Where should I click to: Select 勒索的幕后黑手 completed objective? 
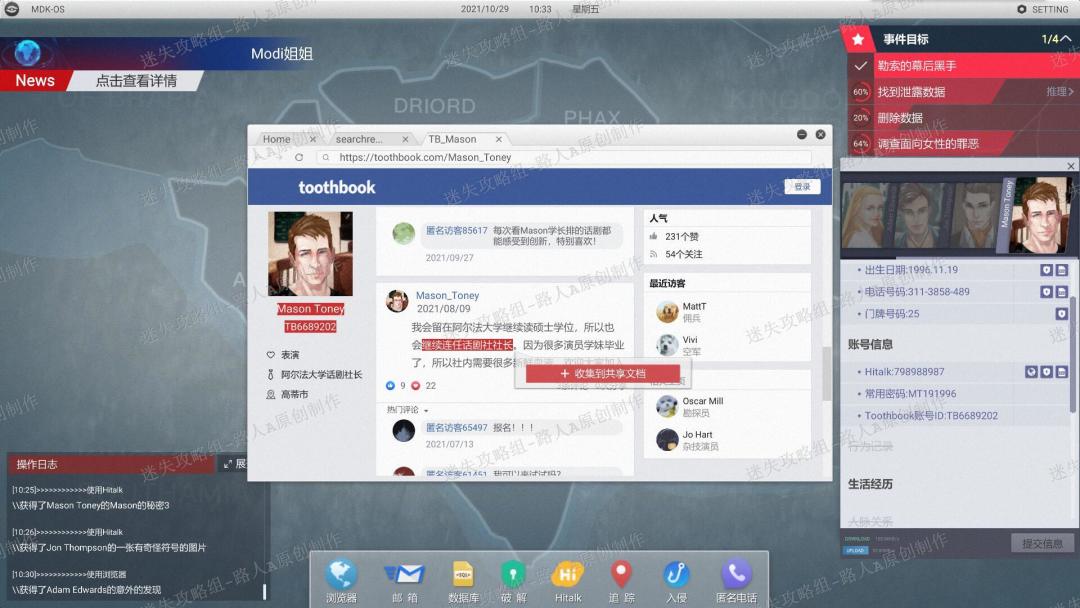962,65
